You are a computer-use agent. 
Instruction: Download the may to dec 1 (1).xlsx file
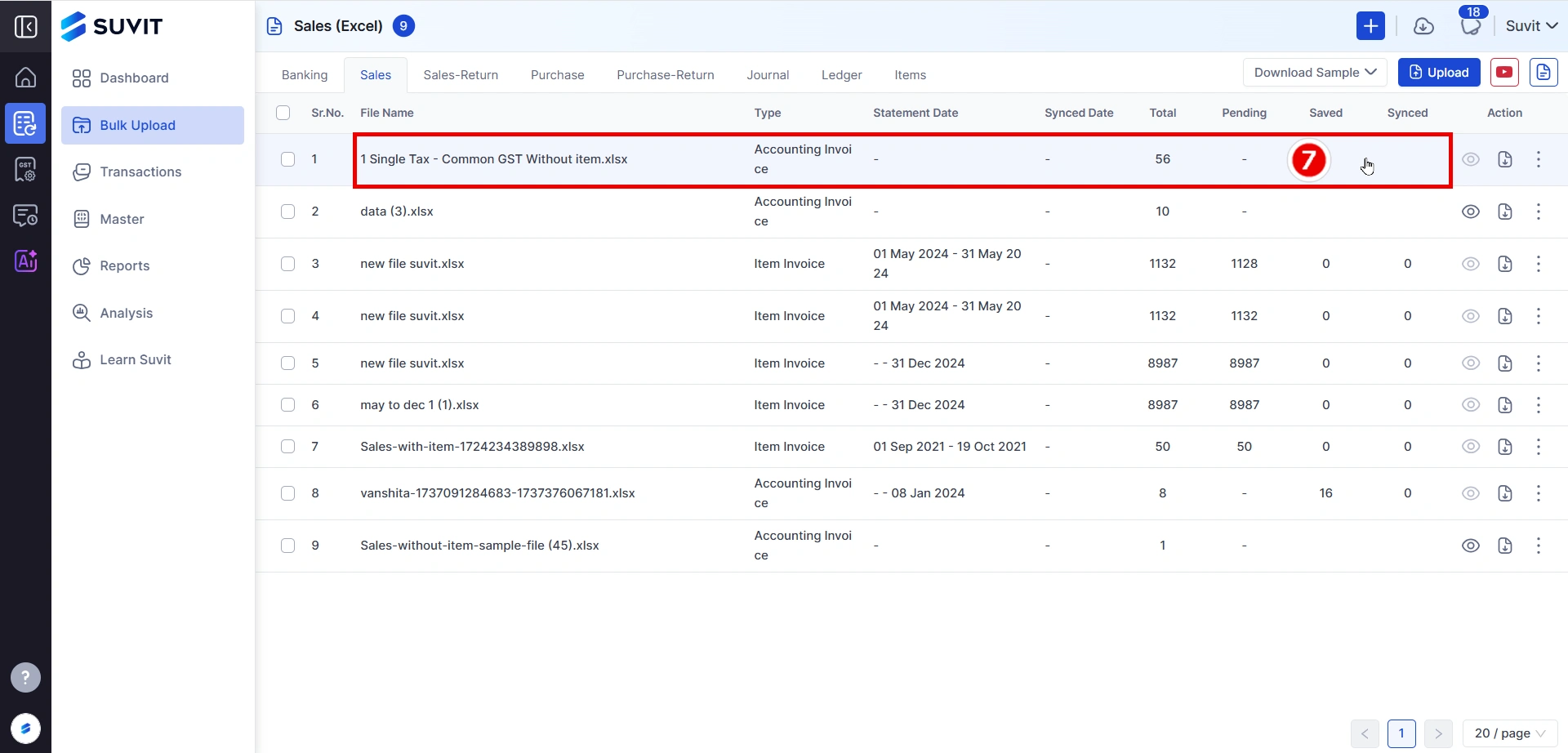click(1505, 405)
